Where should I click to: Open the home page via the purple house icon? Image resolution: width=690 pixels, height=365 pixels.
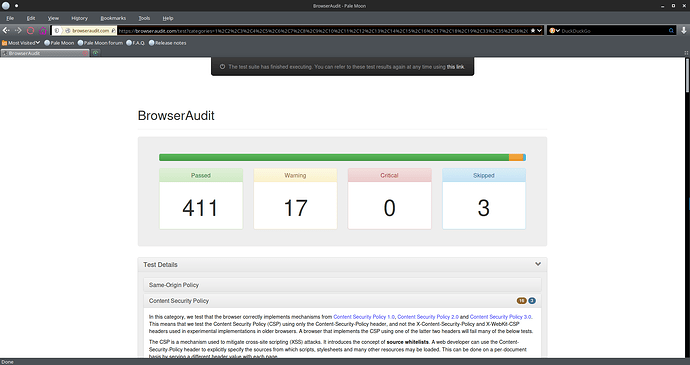point(43,30)
